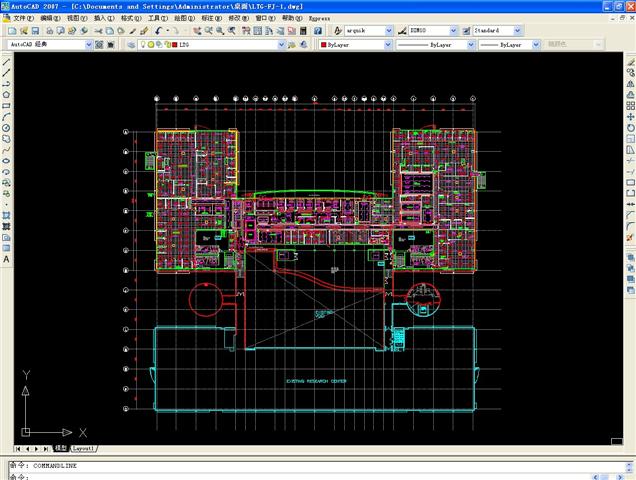Click the Dimension Style icon beside DIM50
The width and height of the screenshot is (636, 480).
(402, 30)
